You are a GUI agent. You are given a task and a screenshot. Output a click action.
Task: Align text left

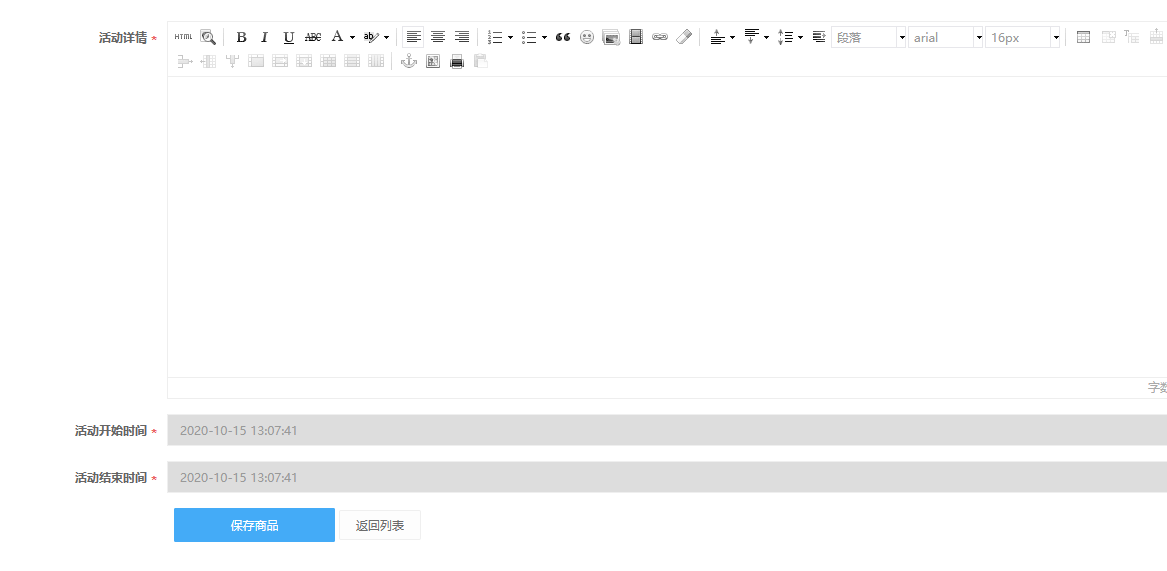(414, 36)
